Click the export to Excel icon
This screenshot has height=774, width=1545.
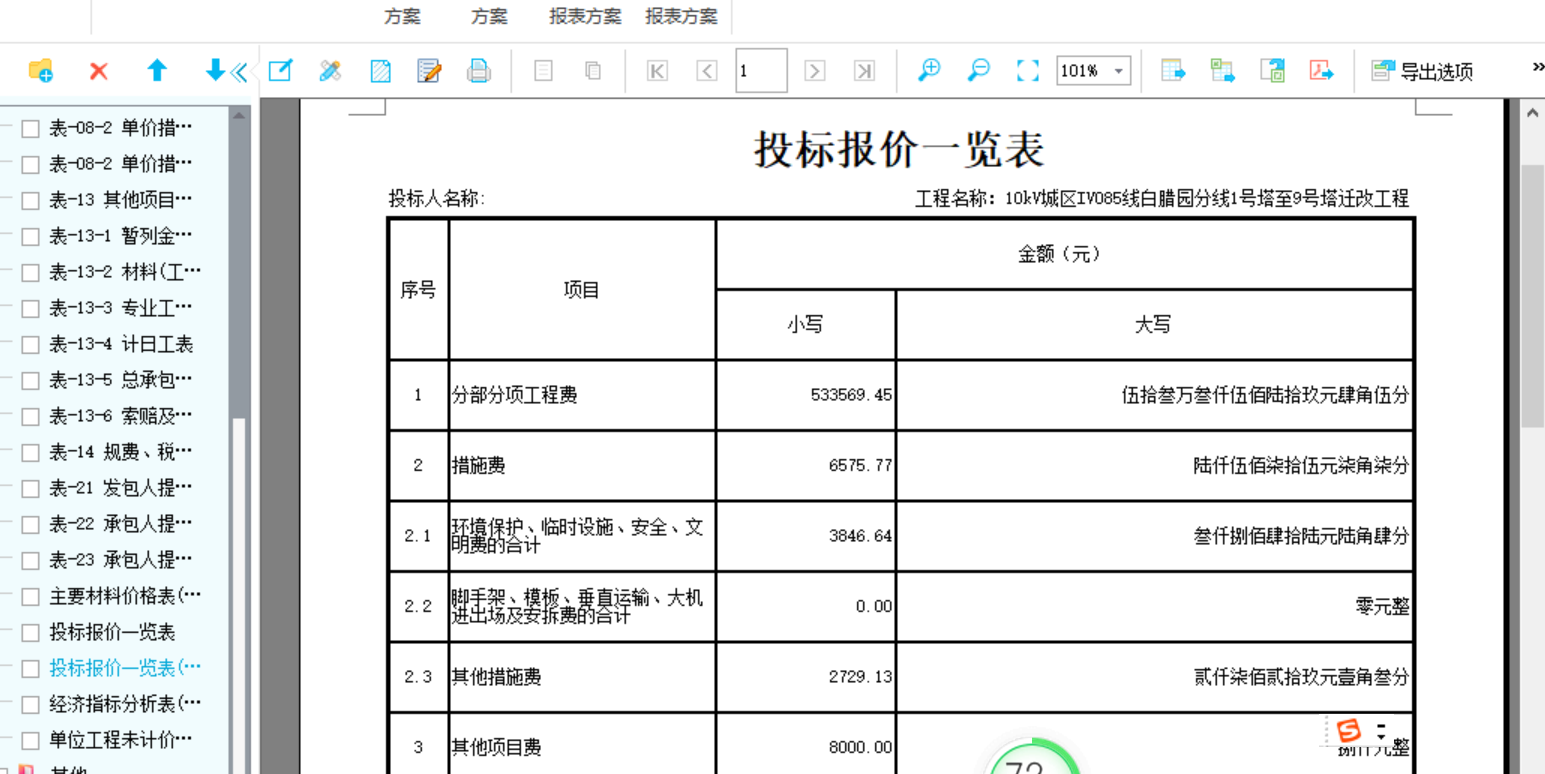[1222, 71]
